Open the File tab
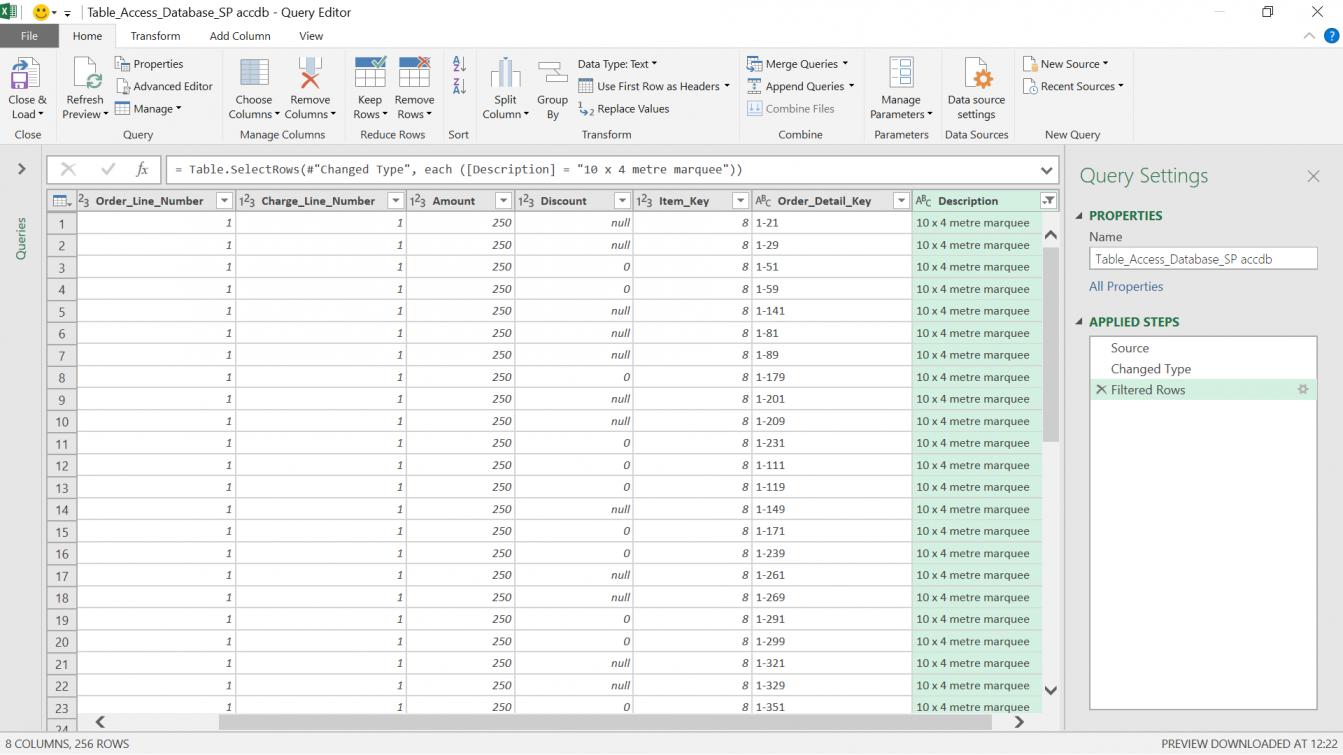The height and width of the screenshot is (755, 1343). pyautogui.click(x=29, y=36)
